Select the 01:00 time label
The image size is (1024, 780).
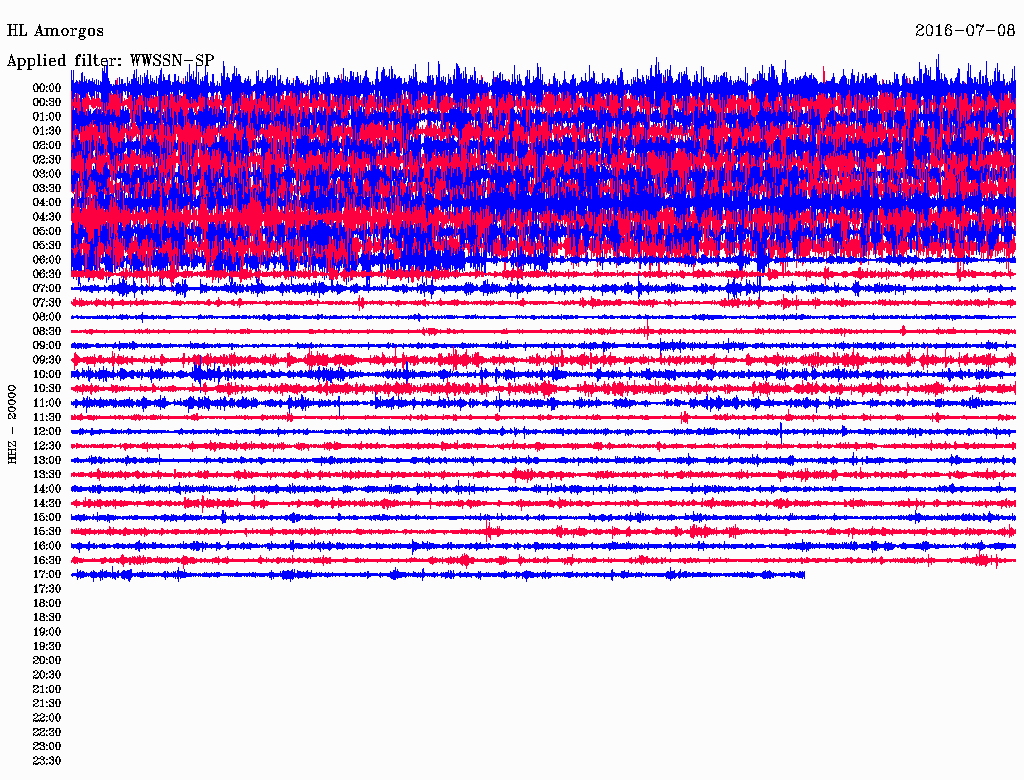(x=47, y=116)
